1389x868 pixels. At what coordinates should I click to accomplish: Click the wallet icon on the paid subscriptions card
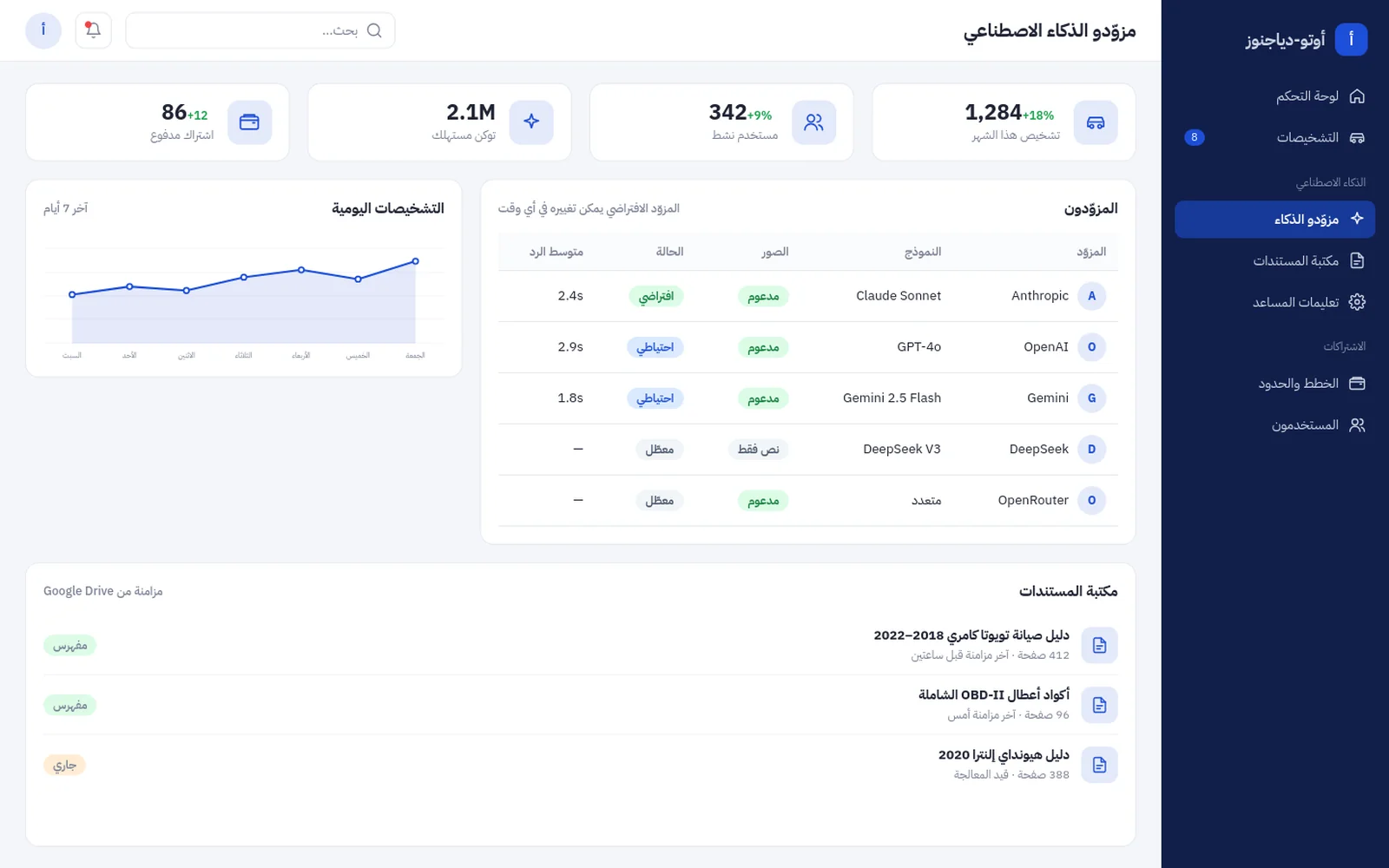pyautogui.click(x=249, y=122)
